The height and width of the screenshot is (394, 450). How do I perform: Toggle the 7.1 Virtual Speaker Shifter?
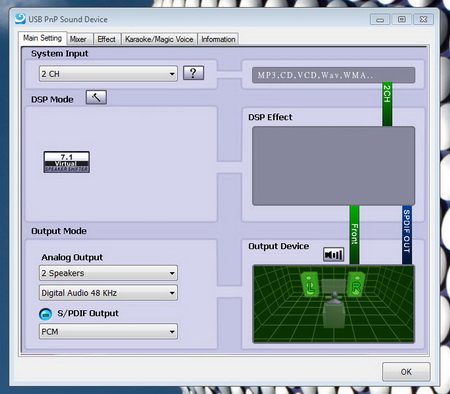coord(67,162)
